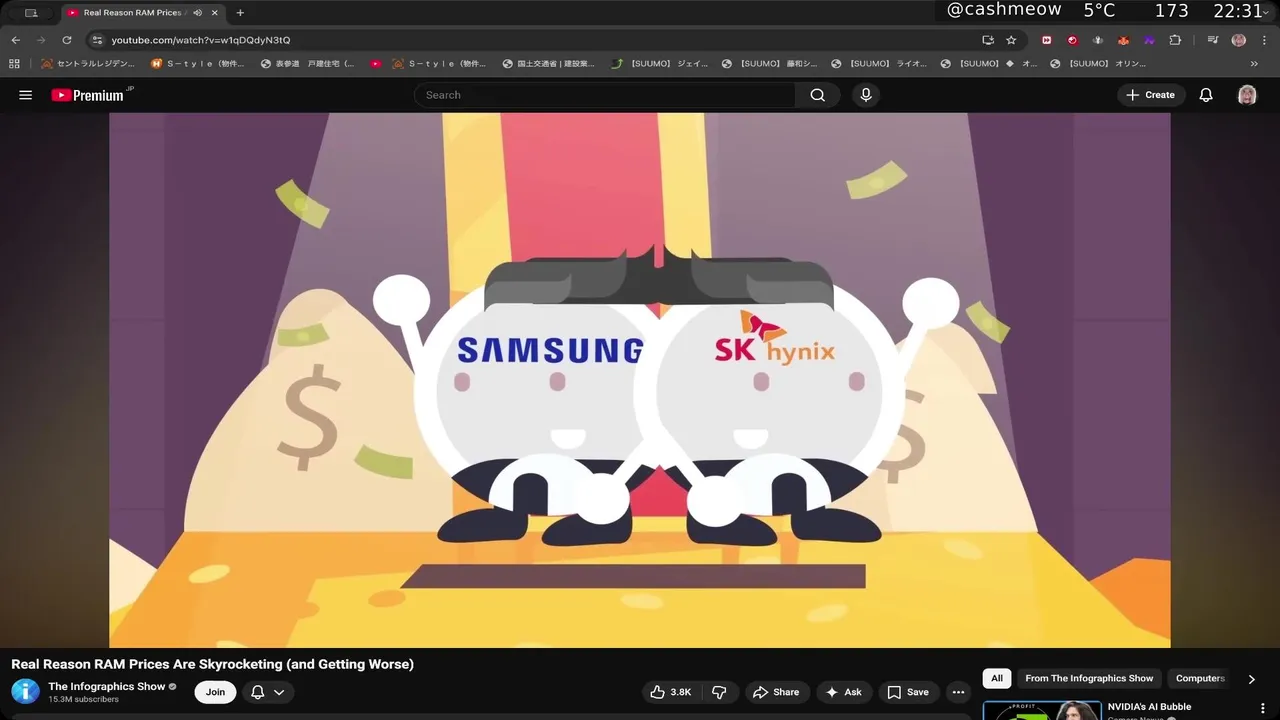
Task: Open YouTube notifications bell in header
Action: (1206, 95)
